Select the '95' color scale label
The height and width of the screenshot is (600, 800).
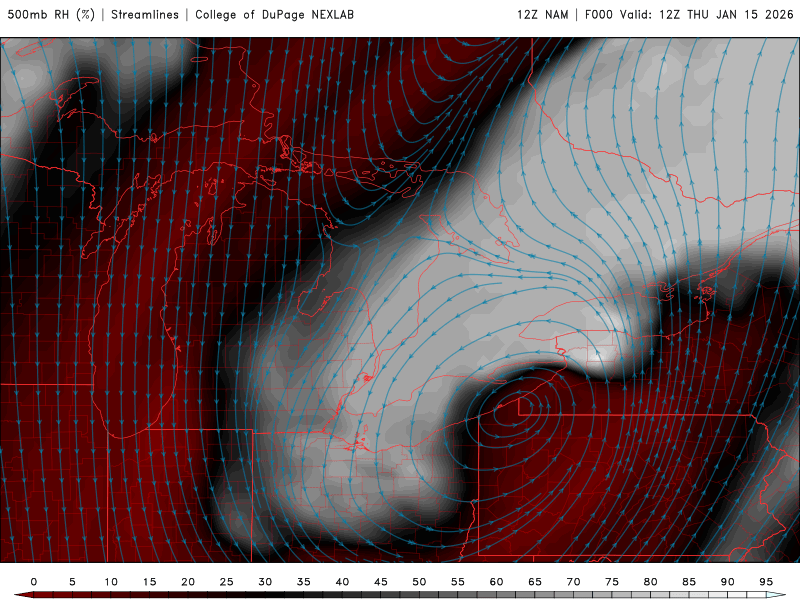tap(766, 582)
